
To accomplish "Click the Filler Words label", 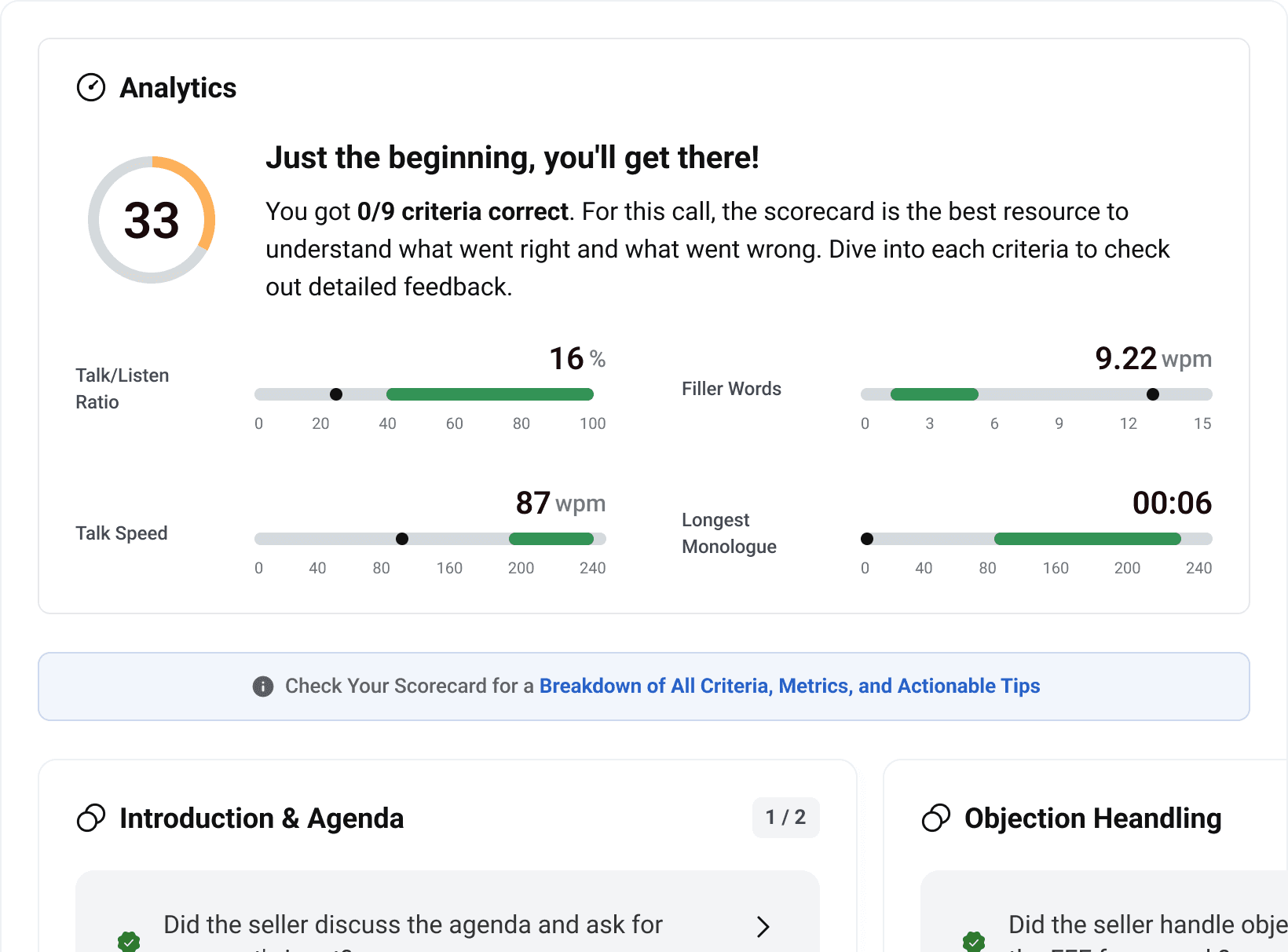I will click(x=731, y=389).
